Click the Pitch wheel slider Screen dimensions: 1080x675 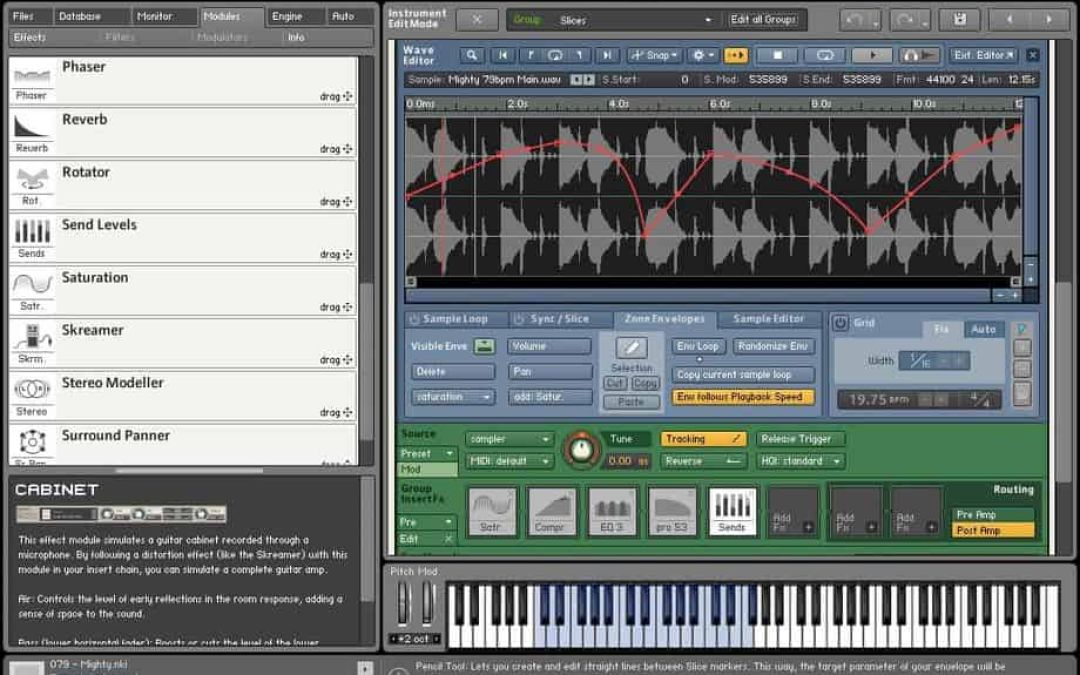click(403, 603)
